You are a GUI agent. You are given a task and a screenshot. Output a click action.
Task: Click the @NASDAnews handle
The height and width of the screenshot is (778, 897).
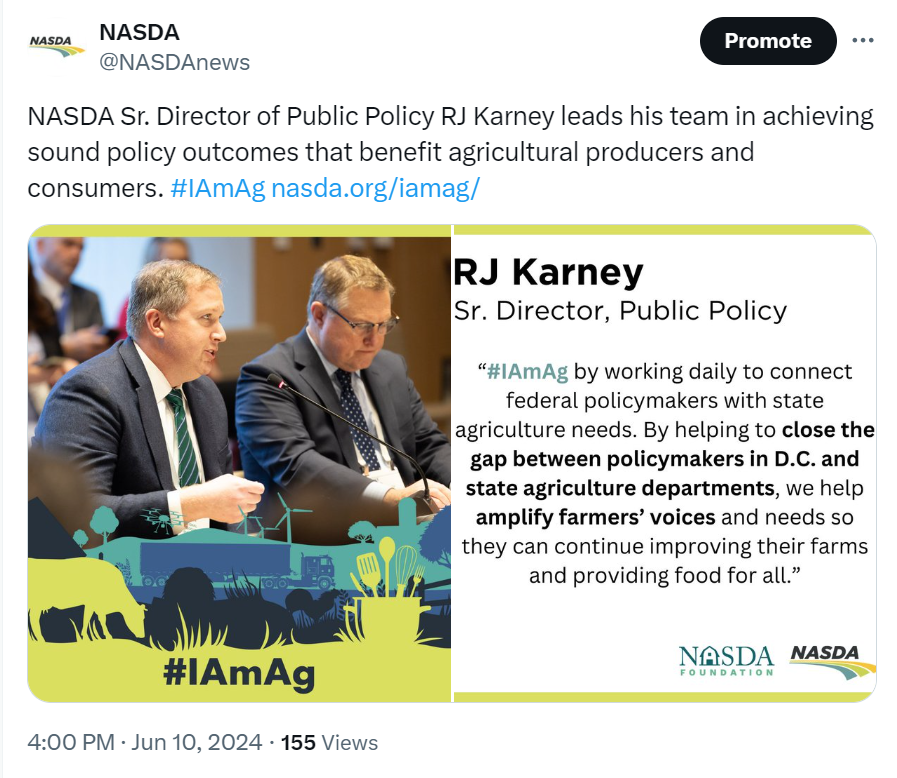click(174, 62)
